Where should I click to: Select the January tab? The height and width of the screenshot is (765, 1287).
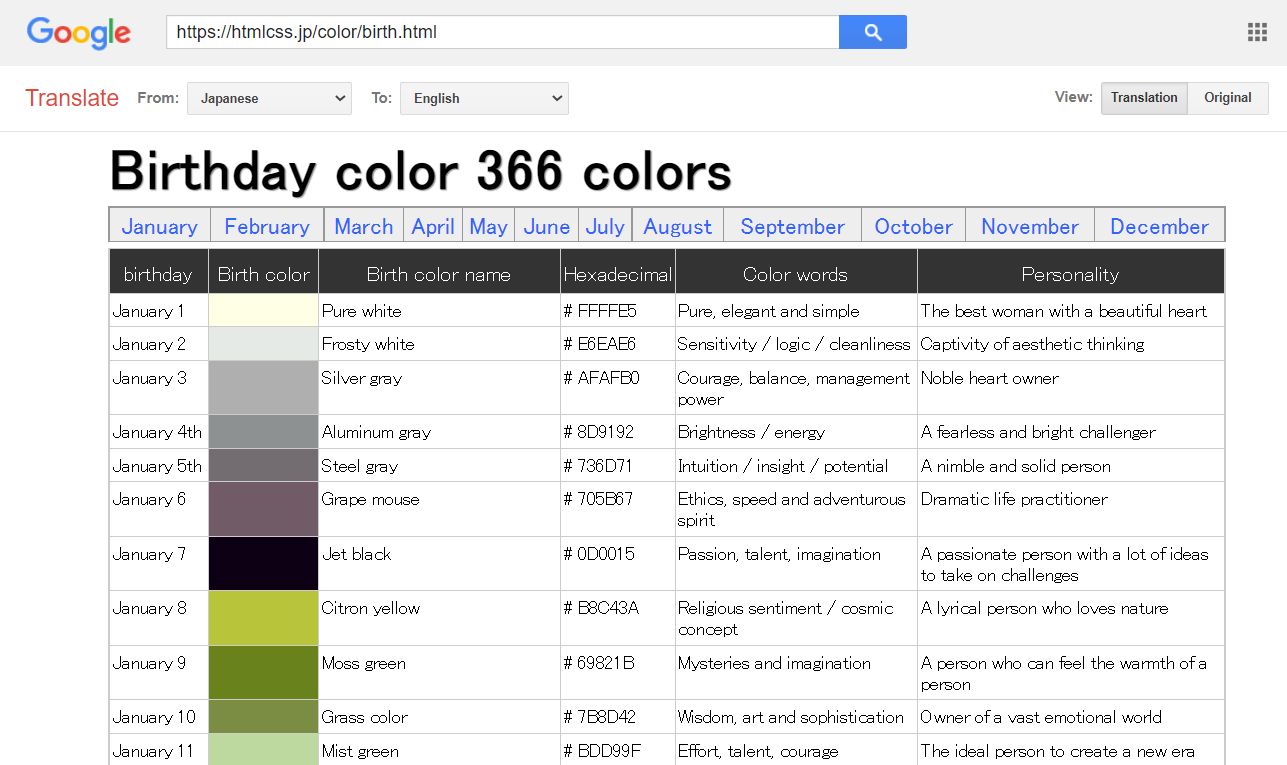click(x=159, y=226)
